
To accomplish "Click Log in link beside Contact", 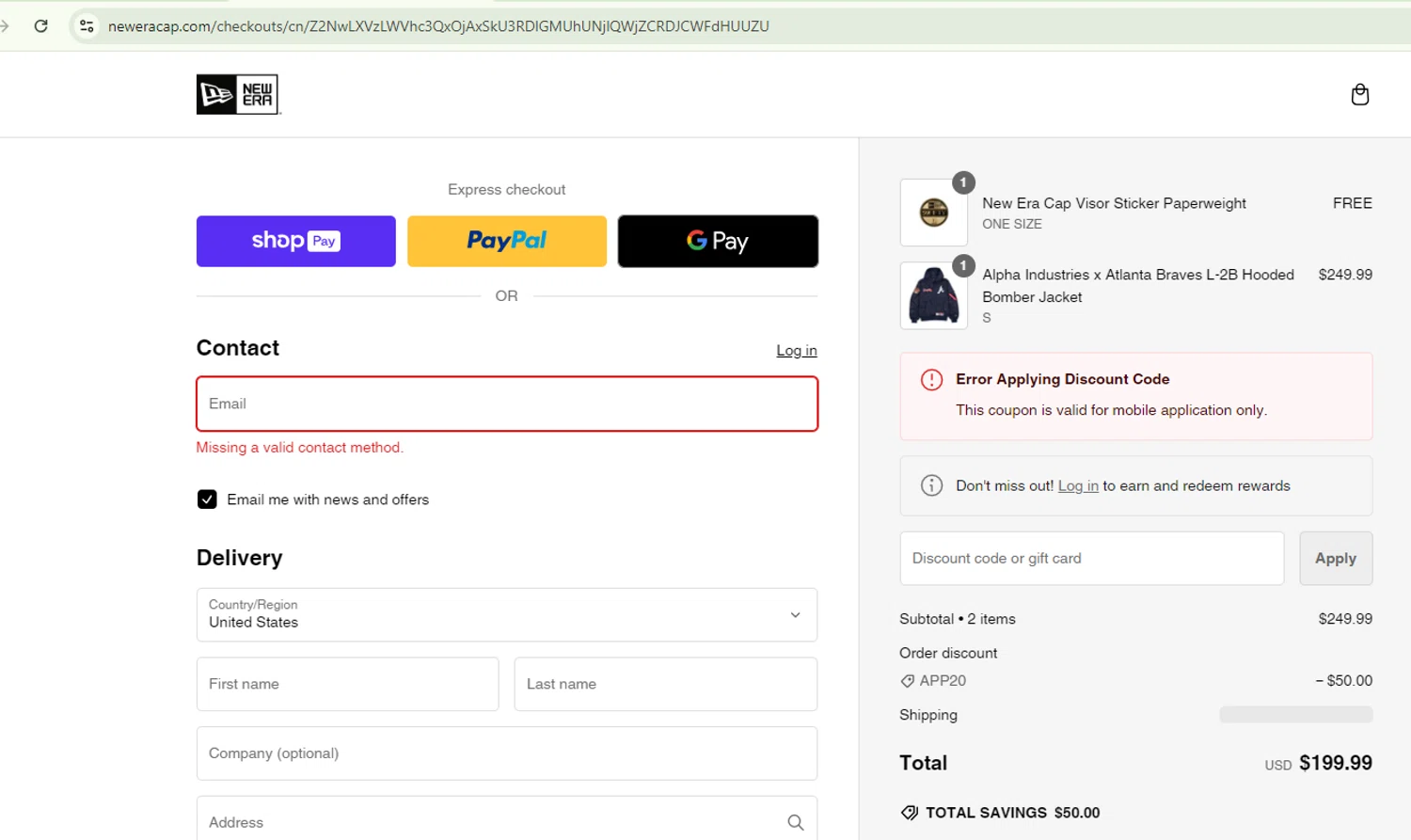I will [x=796, y=350].
